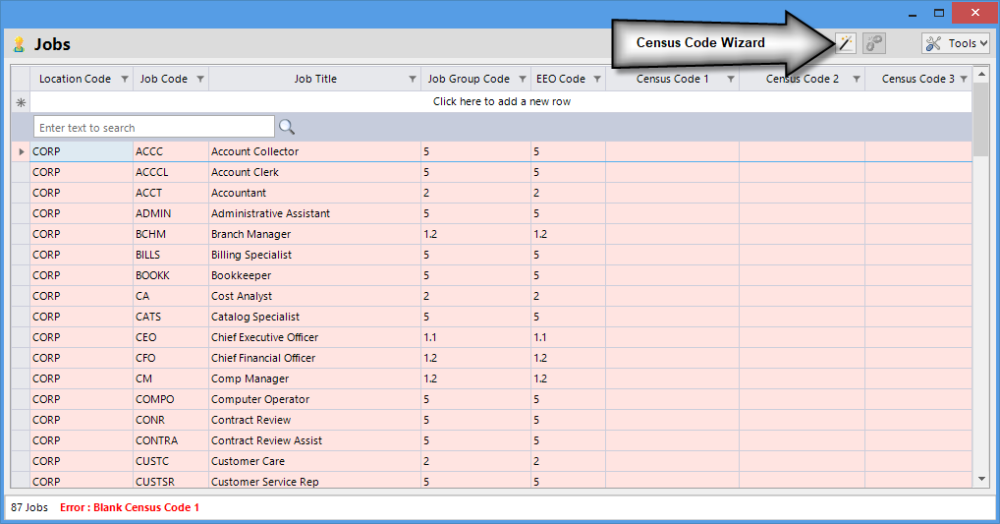Open the Census Code 2 column filter

point(857,79)
